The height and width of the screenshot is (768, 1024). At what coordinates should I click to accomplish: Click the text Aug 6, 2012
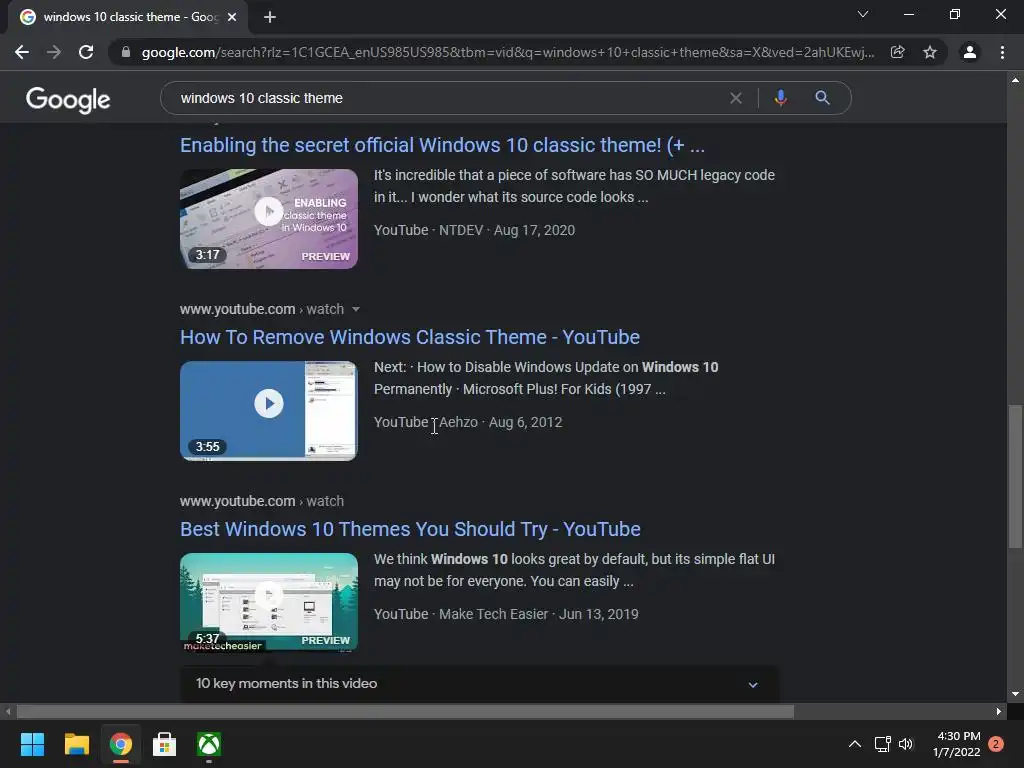526,422
